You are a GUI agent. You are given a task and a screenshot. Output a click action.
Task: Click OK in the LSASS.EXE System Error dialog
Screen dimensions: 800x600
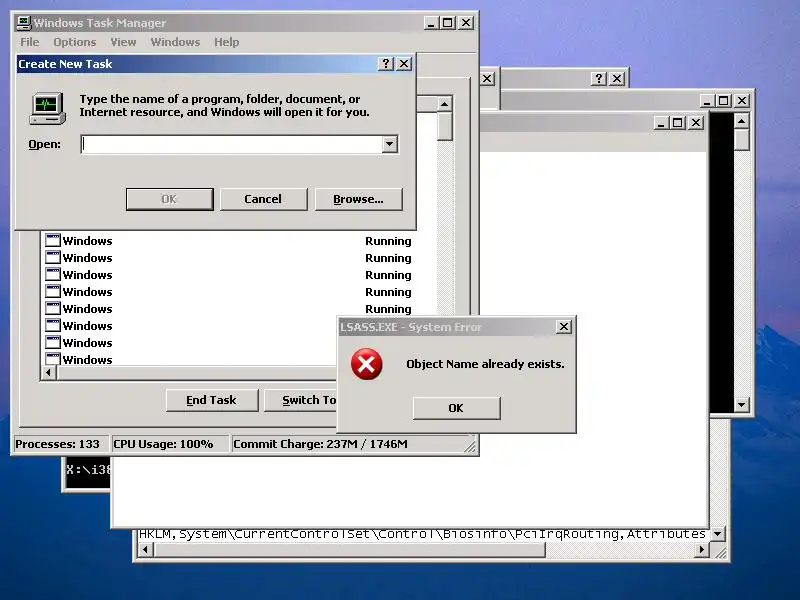[456, 408]
